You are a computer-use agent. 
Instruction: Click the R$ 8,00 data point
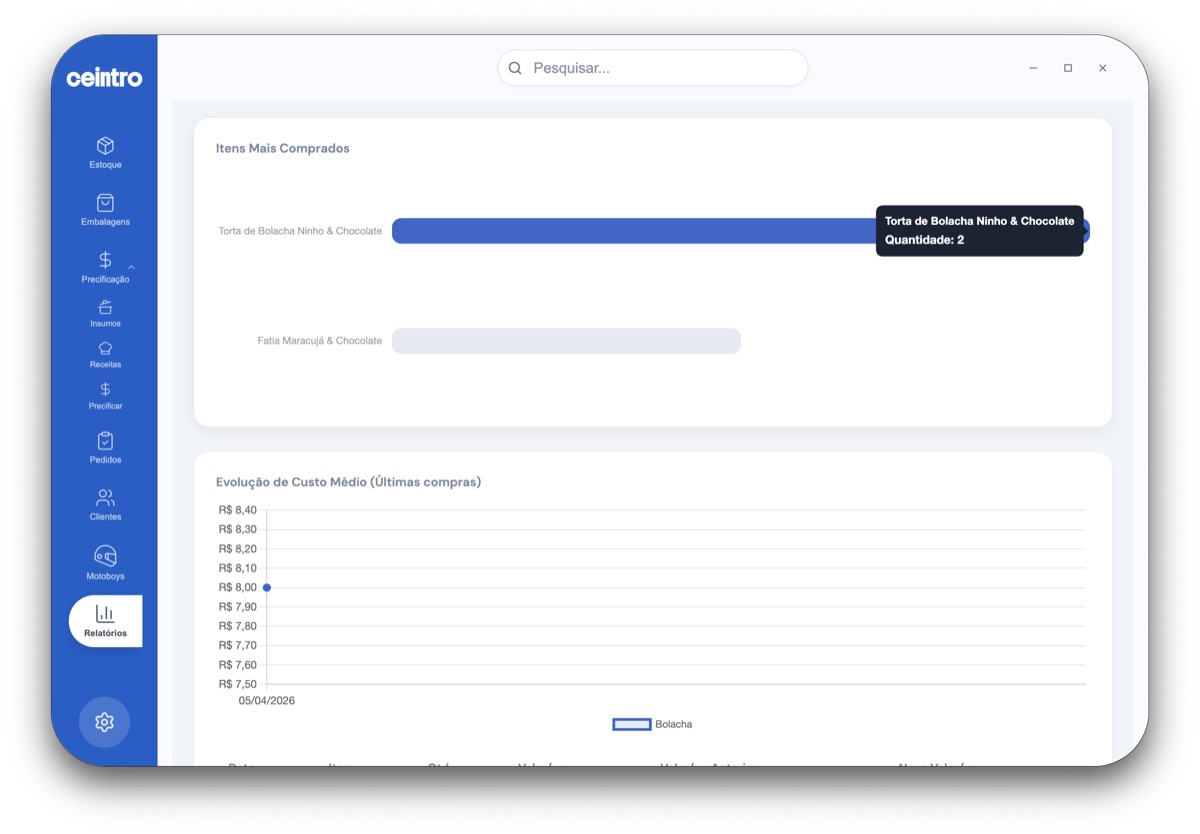click(x=267, y=588)
